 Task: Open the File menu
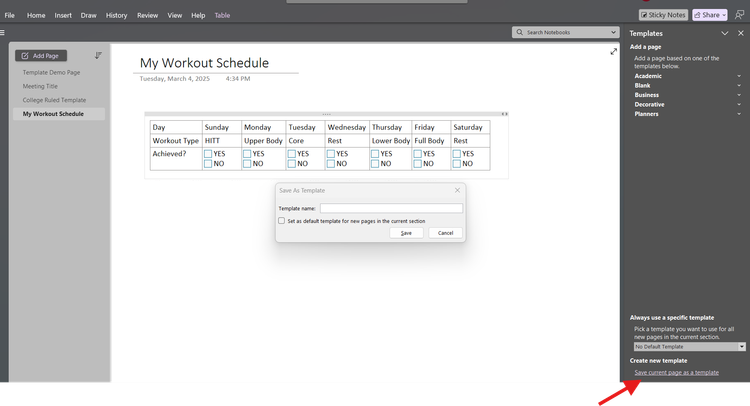tap(10, 15)
